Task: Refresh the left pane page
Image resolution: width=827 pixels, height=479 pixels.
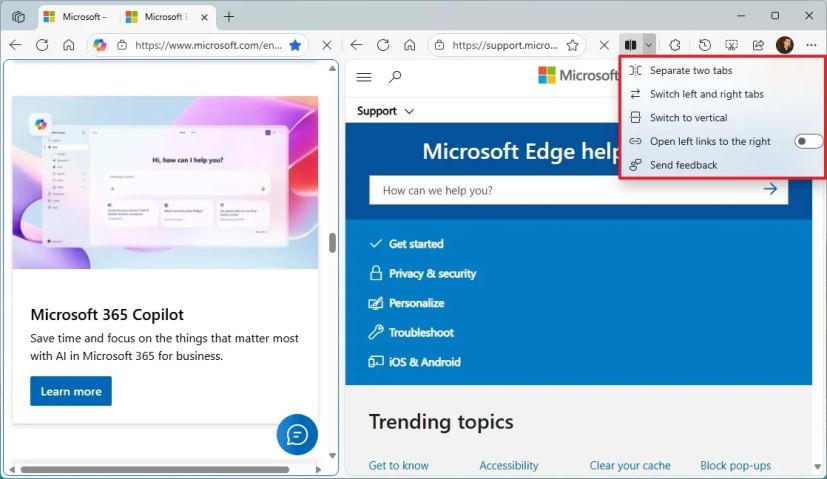Action: (42, 45)
